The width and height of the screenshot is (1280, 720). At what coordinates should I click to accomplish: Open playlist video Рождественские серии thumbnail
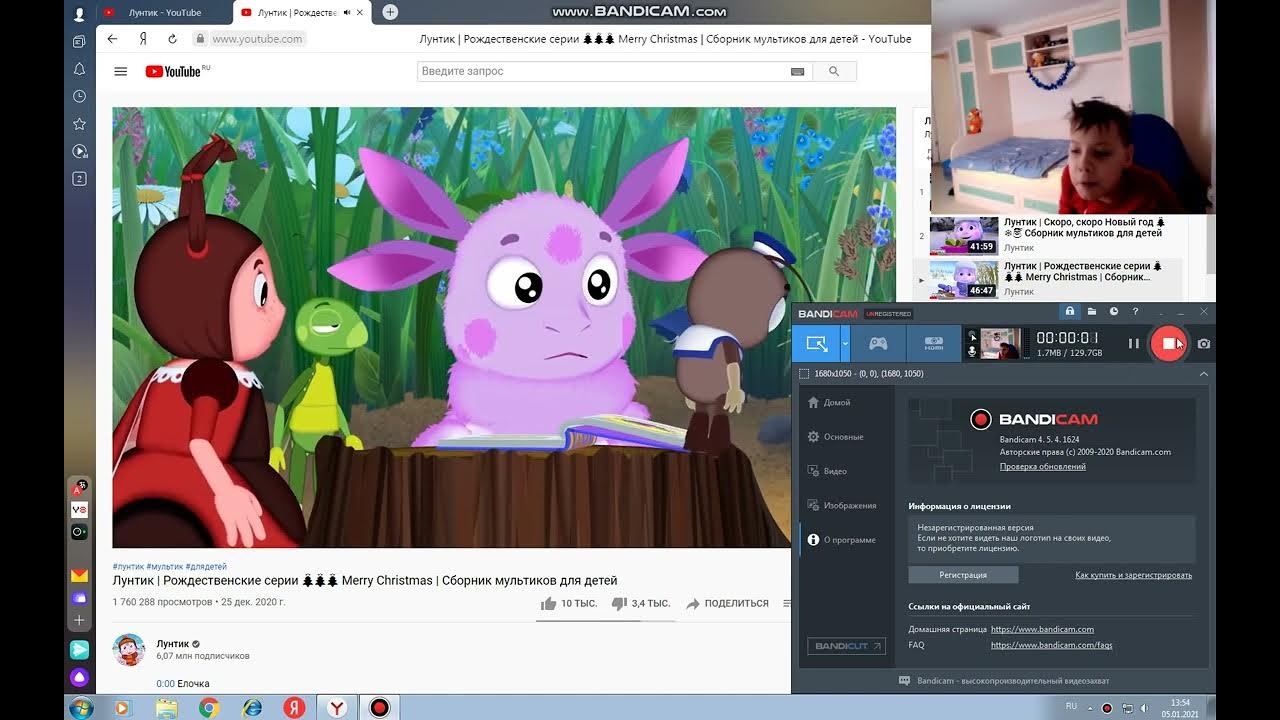coord(964,279)
